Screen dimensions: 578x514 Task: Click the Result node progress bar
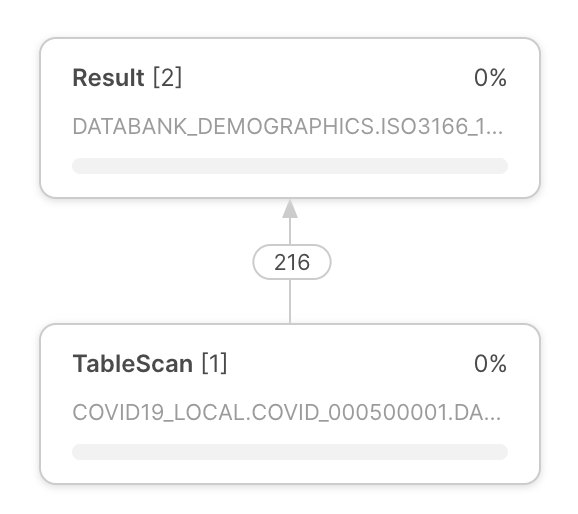click(290, 166)
